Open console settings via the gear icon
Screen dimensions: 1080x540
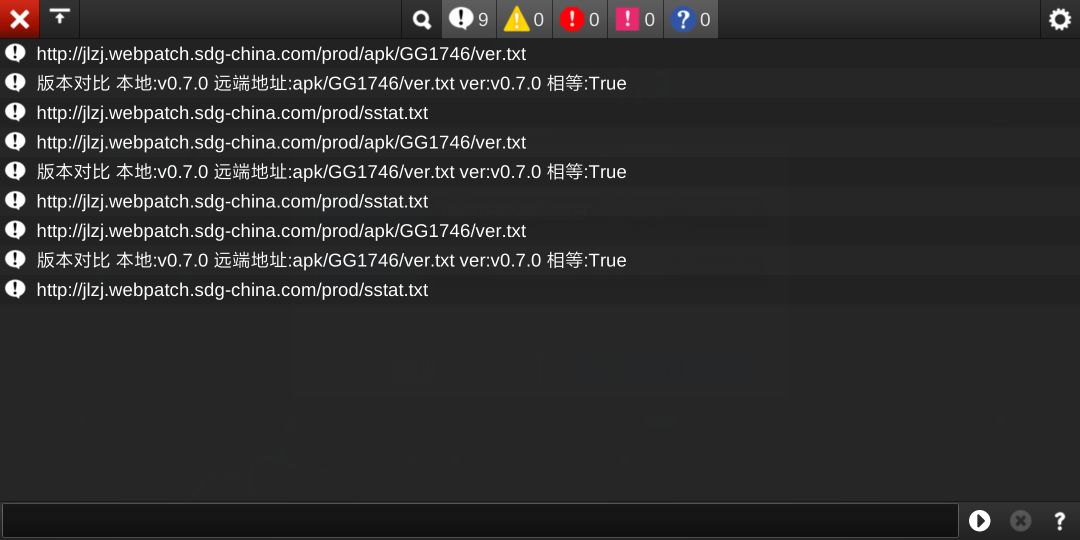(1060, 19)
